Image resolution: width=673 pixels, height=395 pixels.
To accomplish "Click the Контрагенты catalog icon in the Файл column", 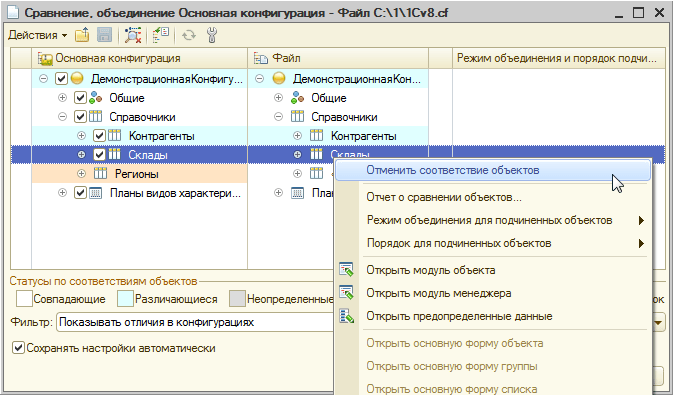I will [316, 136].
